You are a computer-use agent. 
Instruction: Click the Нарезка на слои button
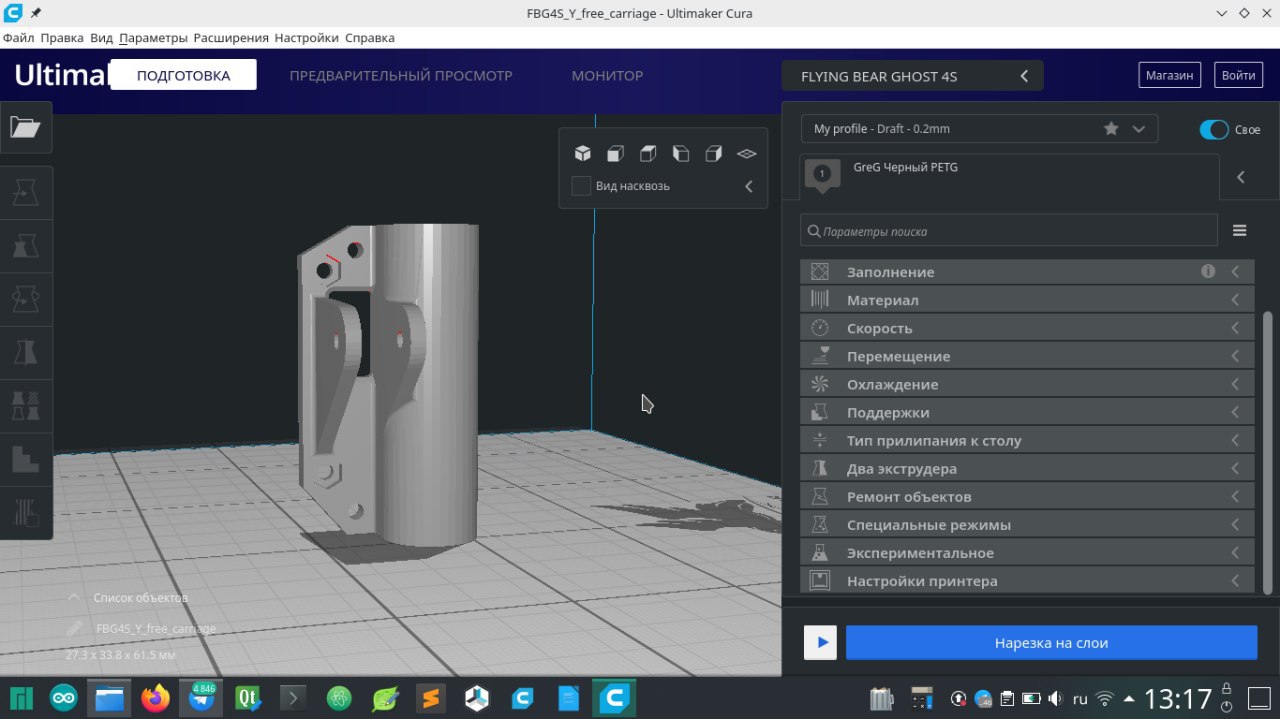pos(1051,643)
